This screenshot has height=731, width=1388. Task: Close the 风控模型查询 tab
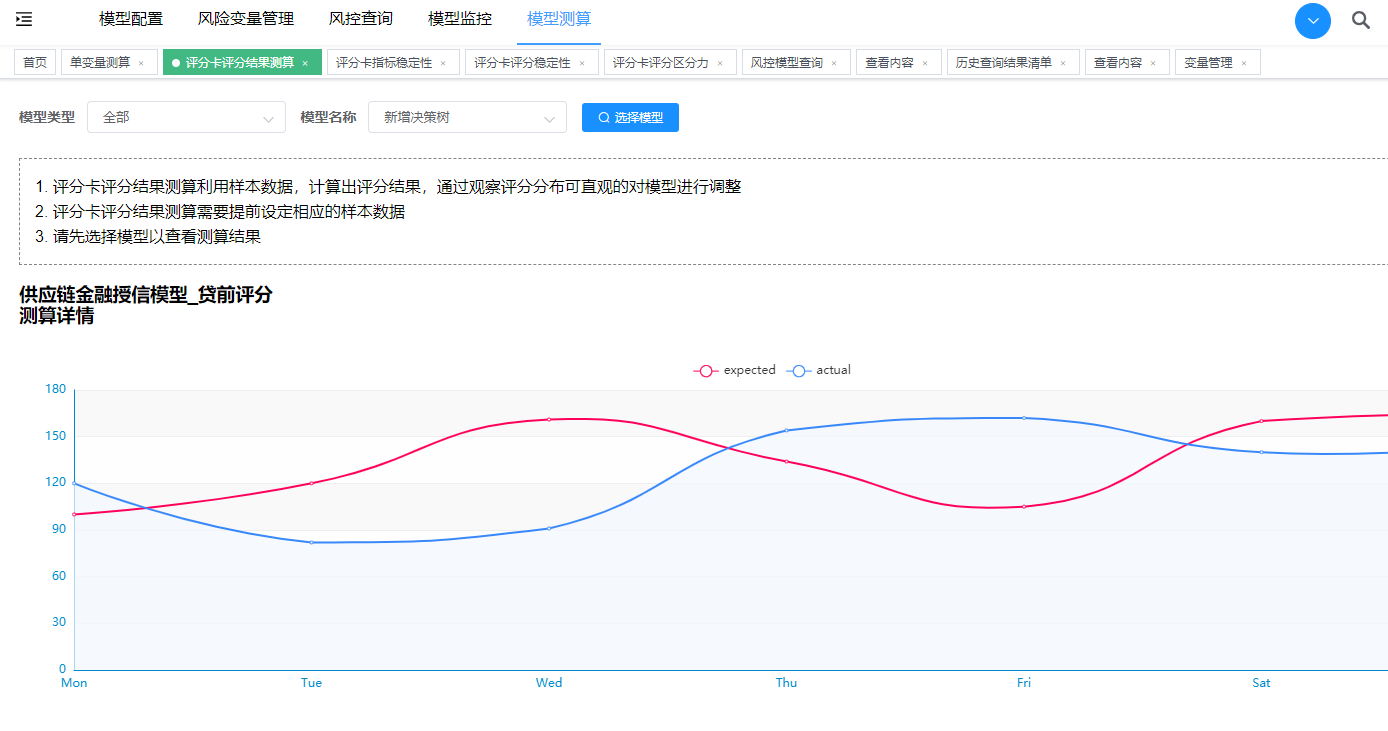[834, 63]
